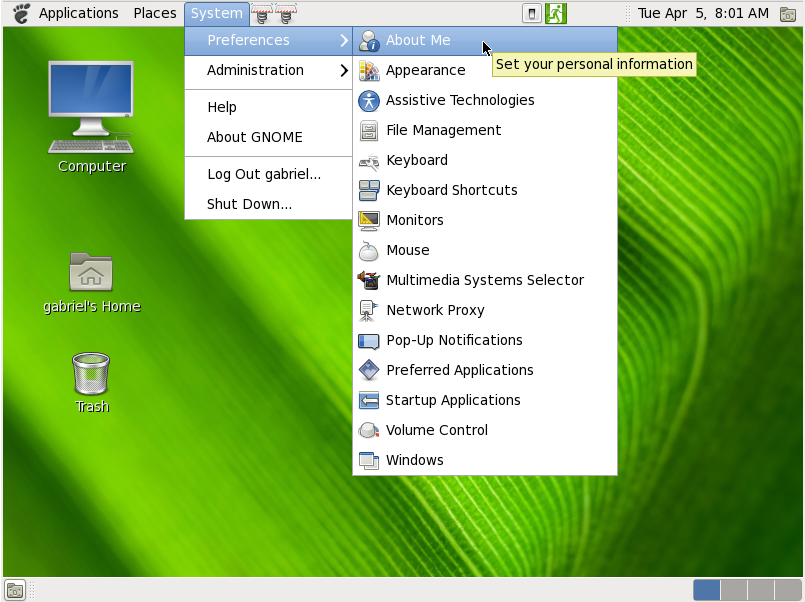
Task: Collapse the highlighted Preferences submenu entry
Action: tap(268, 41)
